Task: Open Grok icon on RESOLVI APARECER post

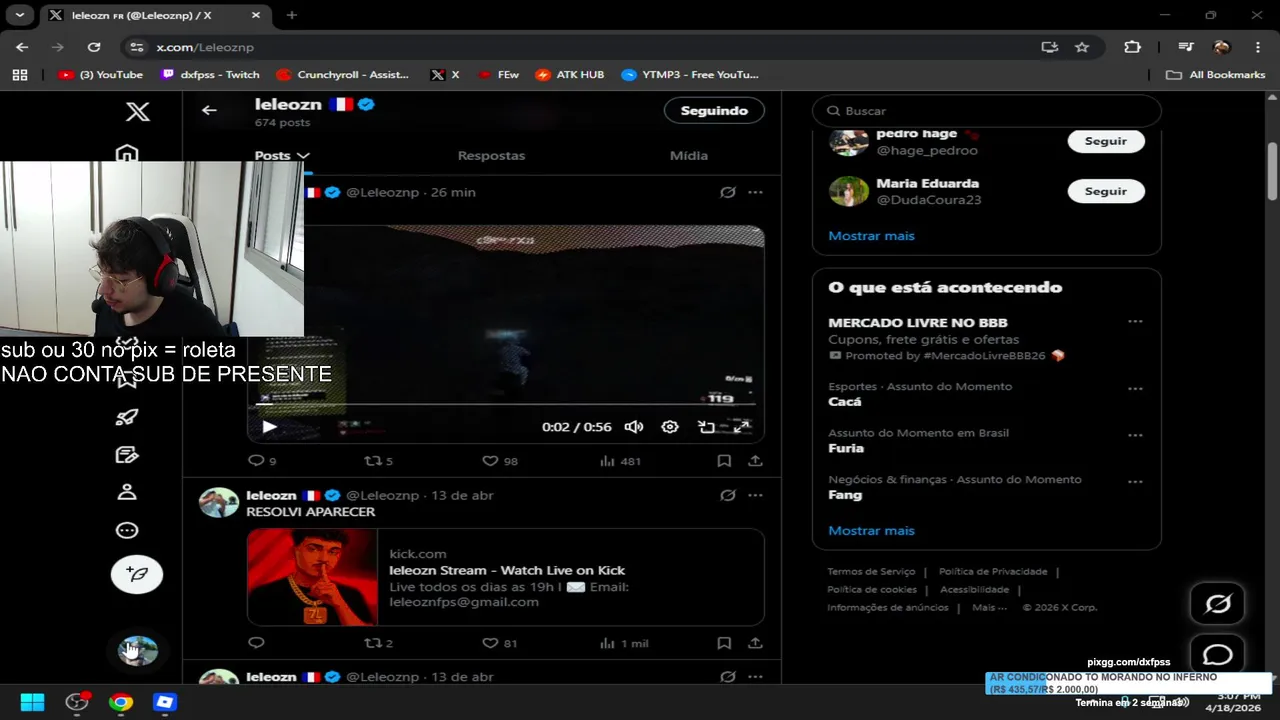Action: pyautogui.click(x=728, y=495)
